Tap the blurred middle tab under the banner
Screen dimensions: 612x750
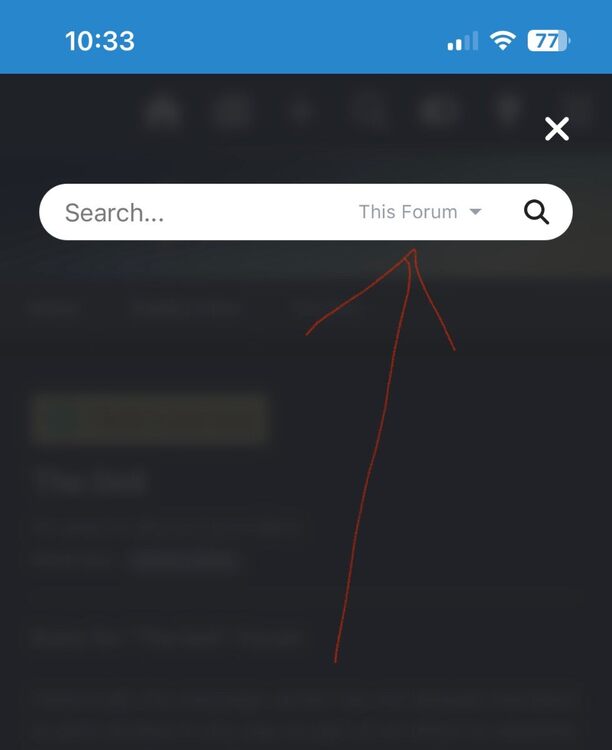tap(186, 309)
